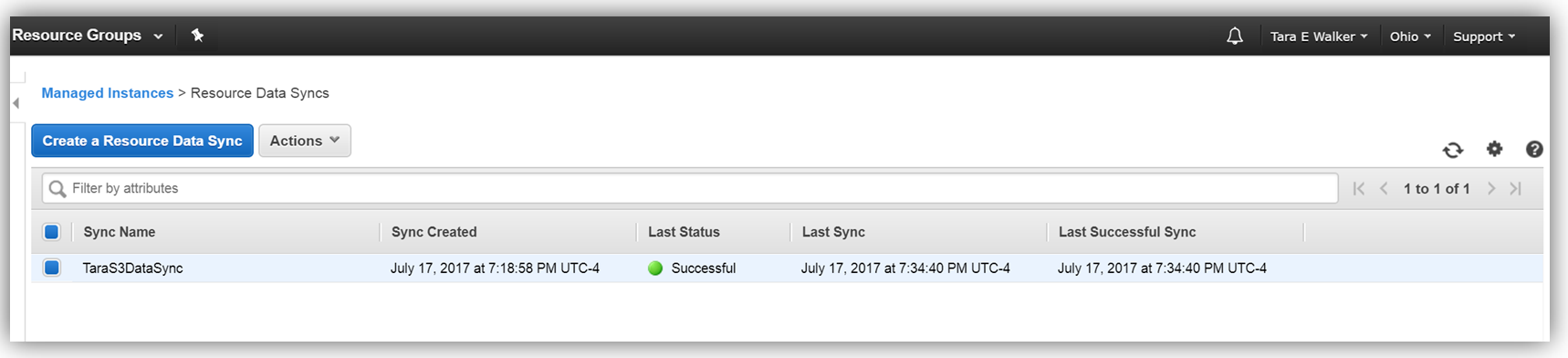This screenshot has width=1568, height=358.
Task: Go to first page of results
Action: pyautogui.click(x=1359, y=188)
